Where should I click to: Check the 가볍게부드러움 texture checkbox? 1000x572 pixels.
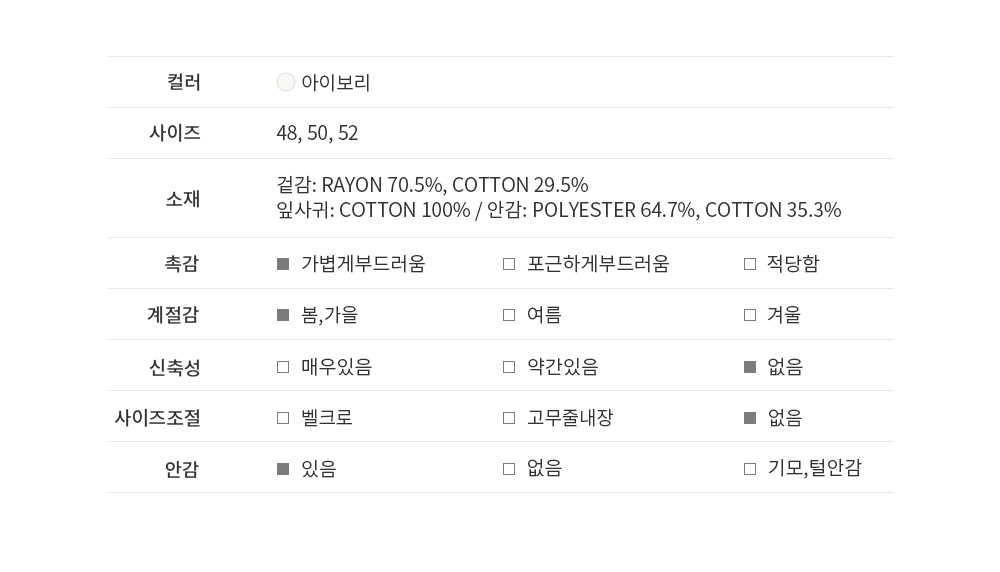tap(283, 264)
